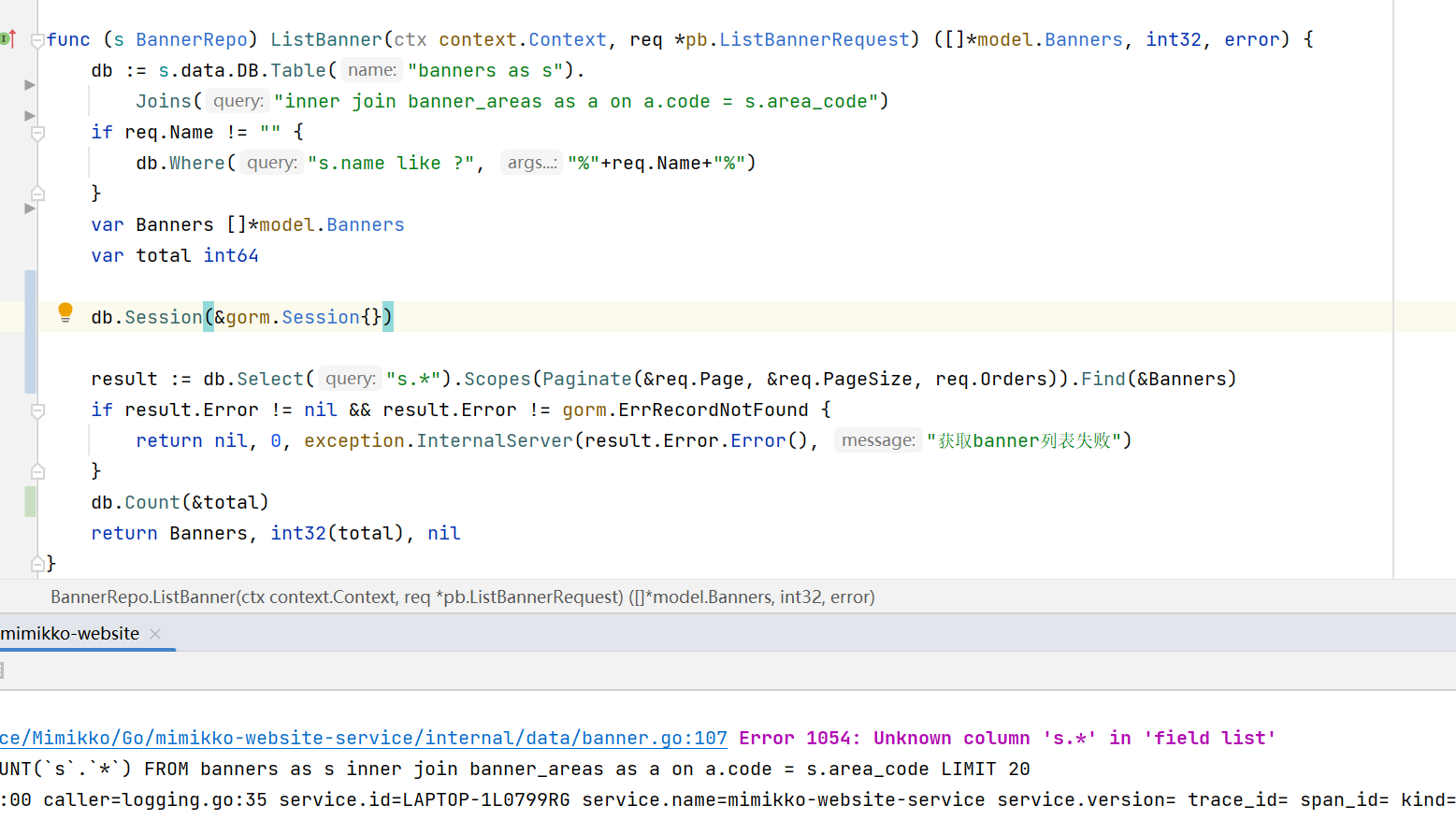Click the green added-line marker beside db.Count
The width and height of the screenshot is (1456, 820).
(x=30, y=502)
